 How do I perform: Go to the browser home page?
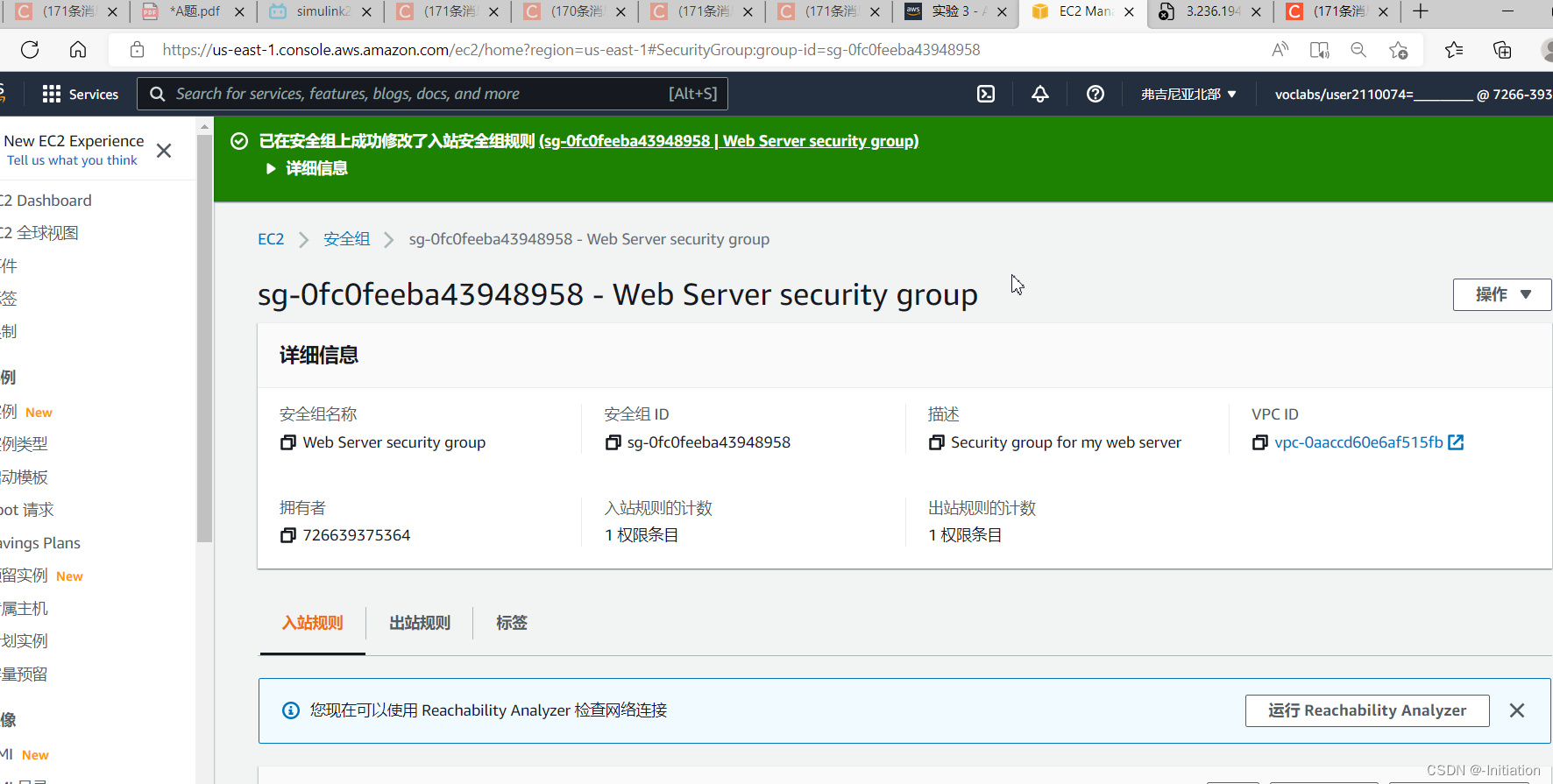tap(78, 50)
